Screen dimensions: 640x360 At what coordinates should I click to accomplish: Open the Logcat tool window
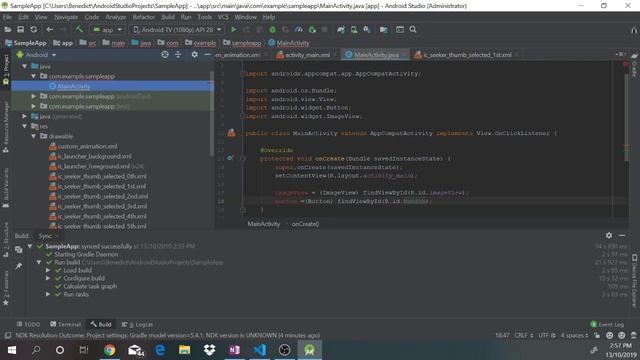pos(138,324)
